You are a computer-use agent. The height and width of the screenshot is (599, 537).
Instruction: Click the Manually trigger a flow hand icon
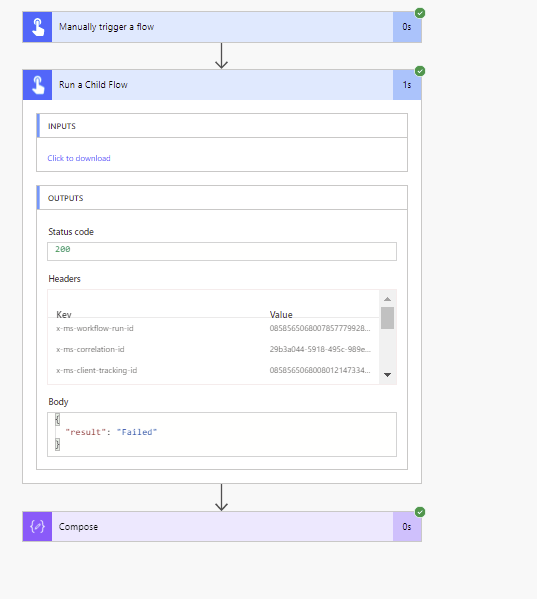click(37, 27)
